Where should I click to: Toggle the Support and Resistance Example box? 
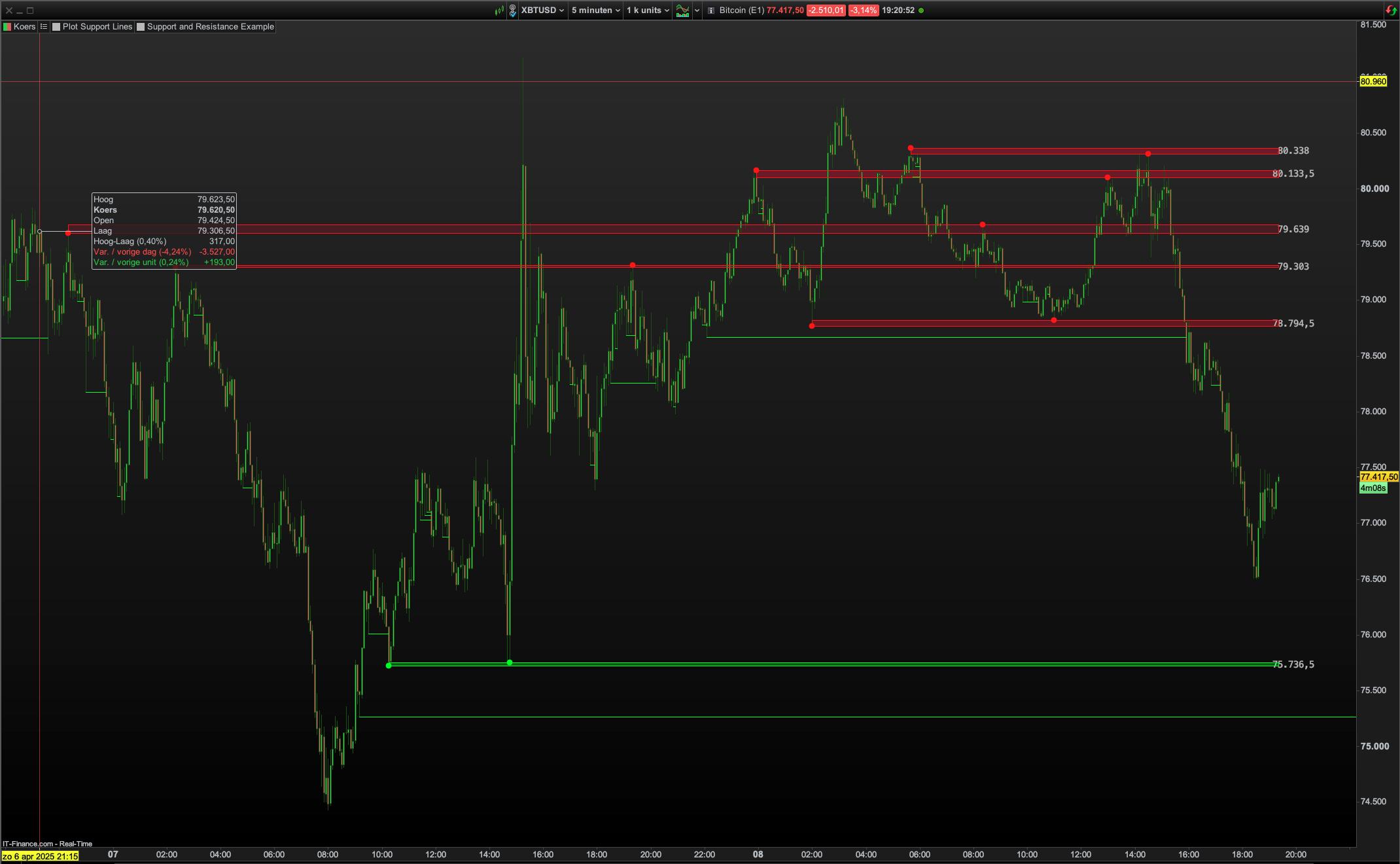coord(141,27)
